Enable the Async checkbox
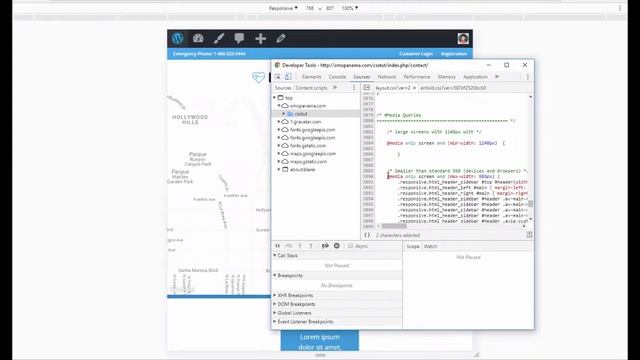This screenshot has height=360, width=640. tap(350, 246)
